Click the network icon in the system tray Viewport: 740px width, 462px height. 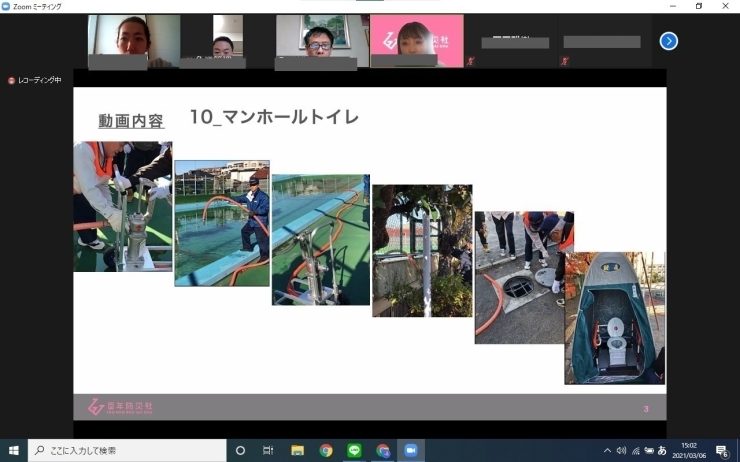click(635, 451)
